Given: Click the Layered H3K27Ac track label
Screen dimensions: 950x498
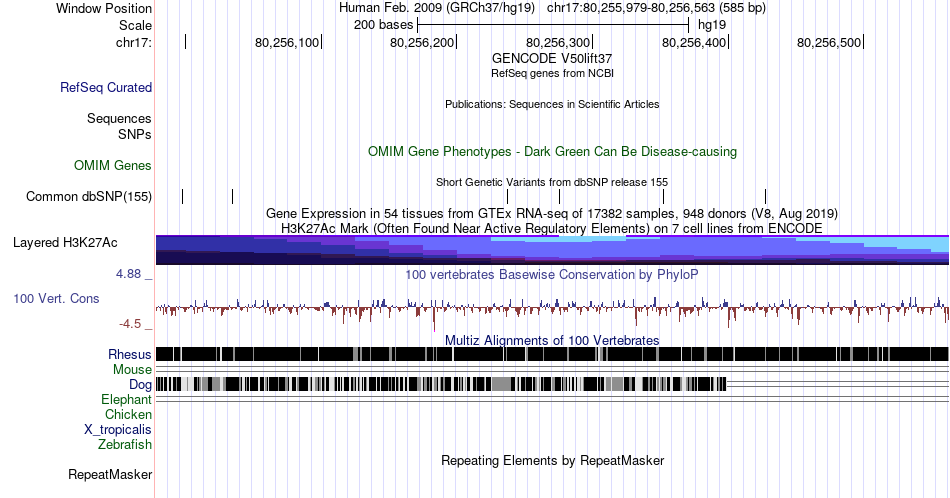Looking at the screenshot, I should 65,242.
